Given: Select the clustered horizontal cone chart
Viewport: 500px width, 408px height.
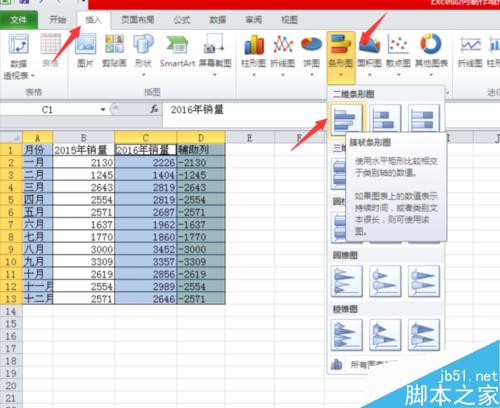Looking at the screenshot, I should [347, 281].
